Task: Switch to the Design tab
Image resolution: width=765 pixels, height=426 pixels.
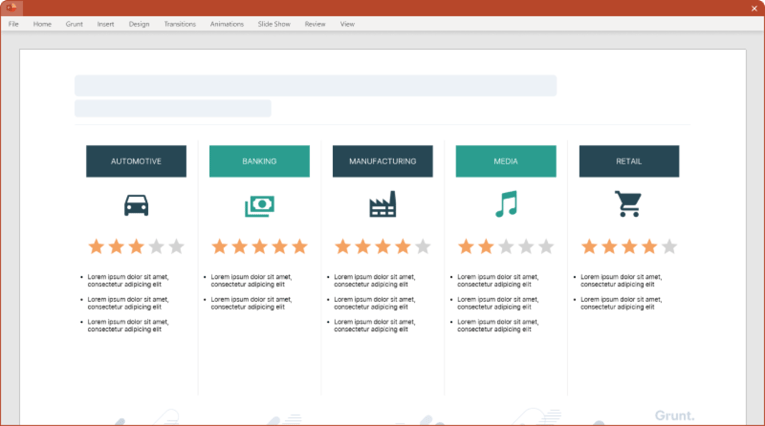Action: point(139,24)
